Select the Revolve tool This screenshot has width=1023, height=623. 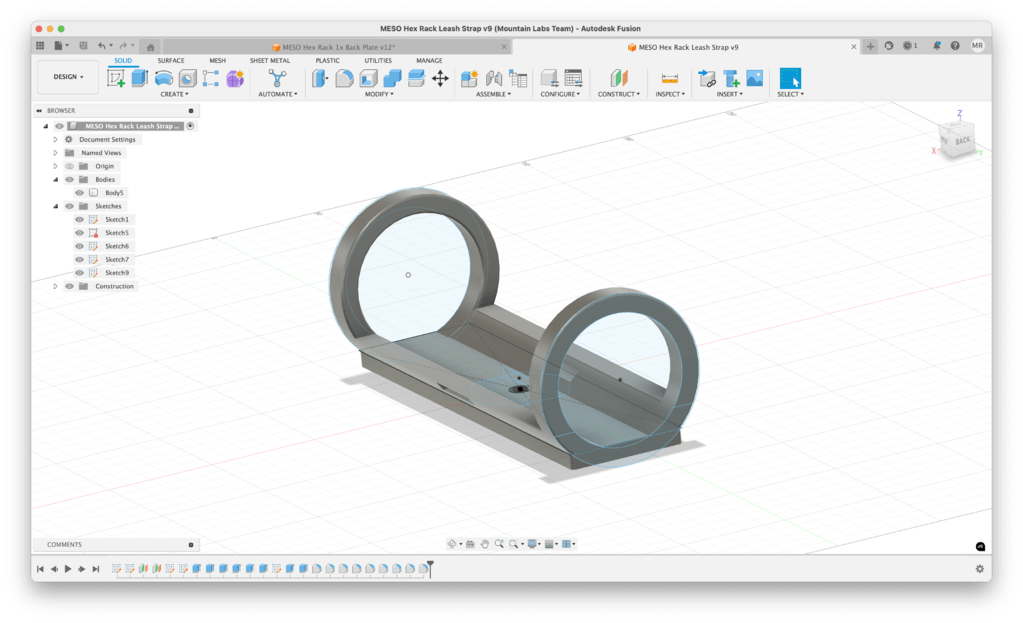click(164, 78)
